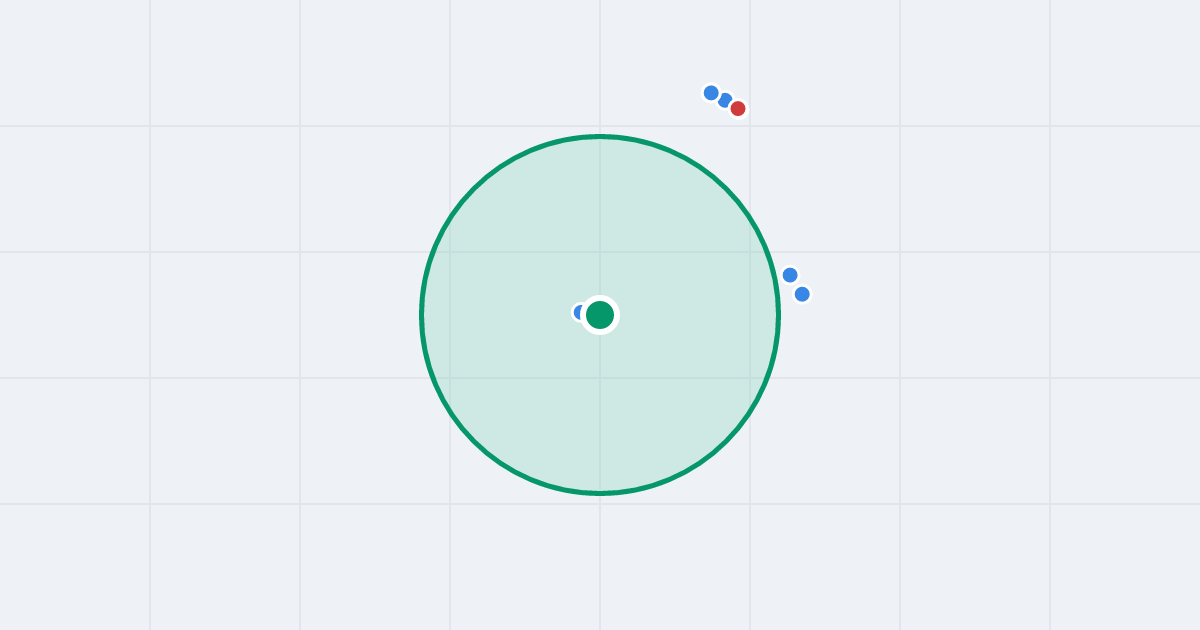Viewport: 1200px width, 630px height.
Task: Click the lower blue dot right of the circle
Action: [802, 294]
